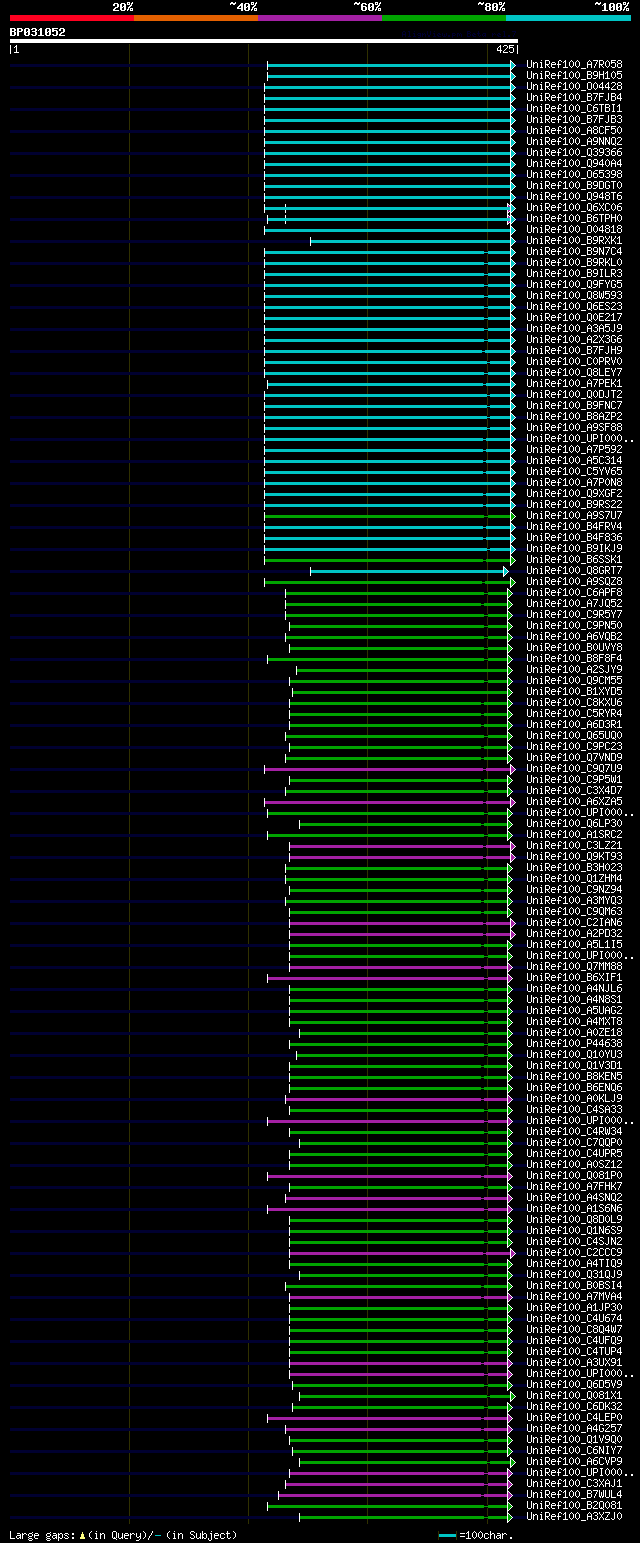This screenshot has height=1543, width=640.
Task: Click the UniRef100_C4TUP4 label
Action: (x=574, y=1351)
